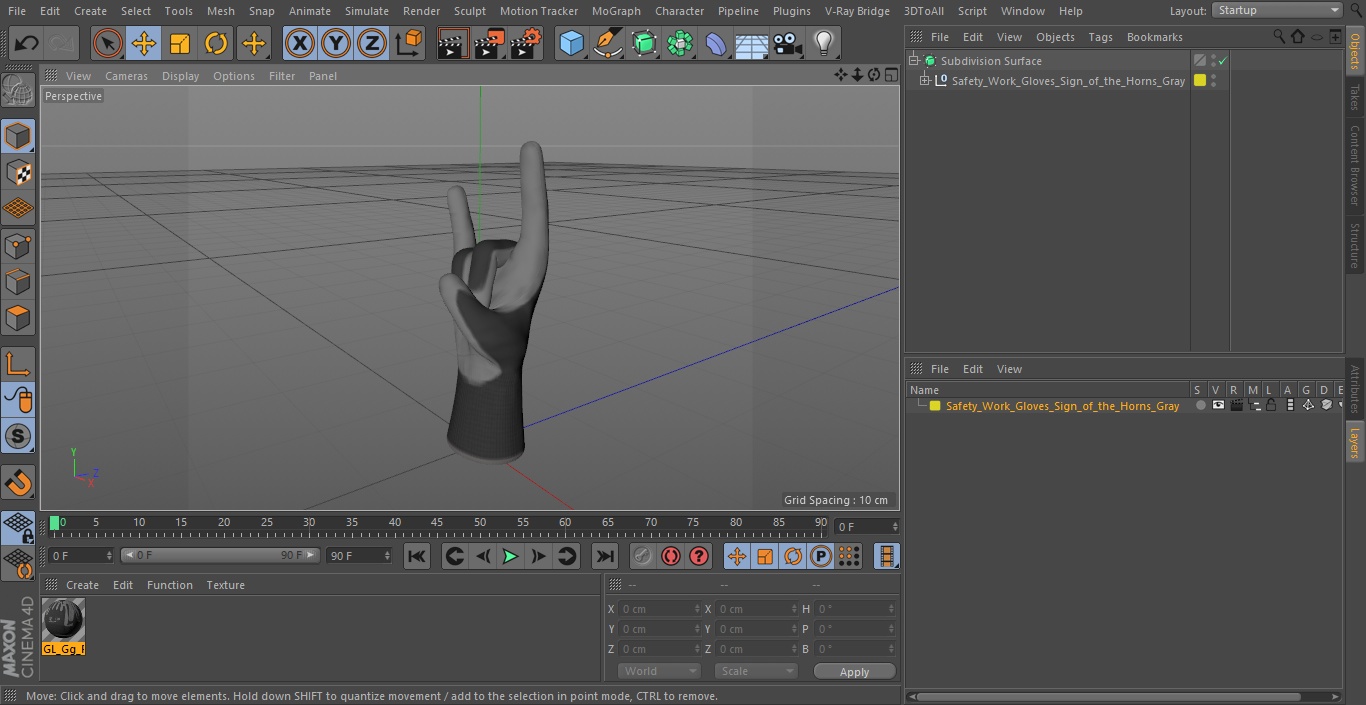Enable Axis mode
The width and height of the screenshot is (1366, 705).
pyautogui.click(x=18, y=364)
